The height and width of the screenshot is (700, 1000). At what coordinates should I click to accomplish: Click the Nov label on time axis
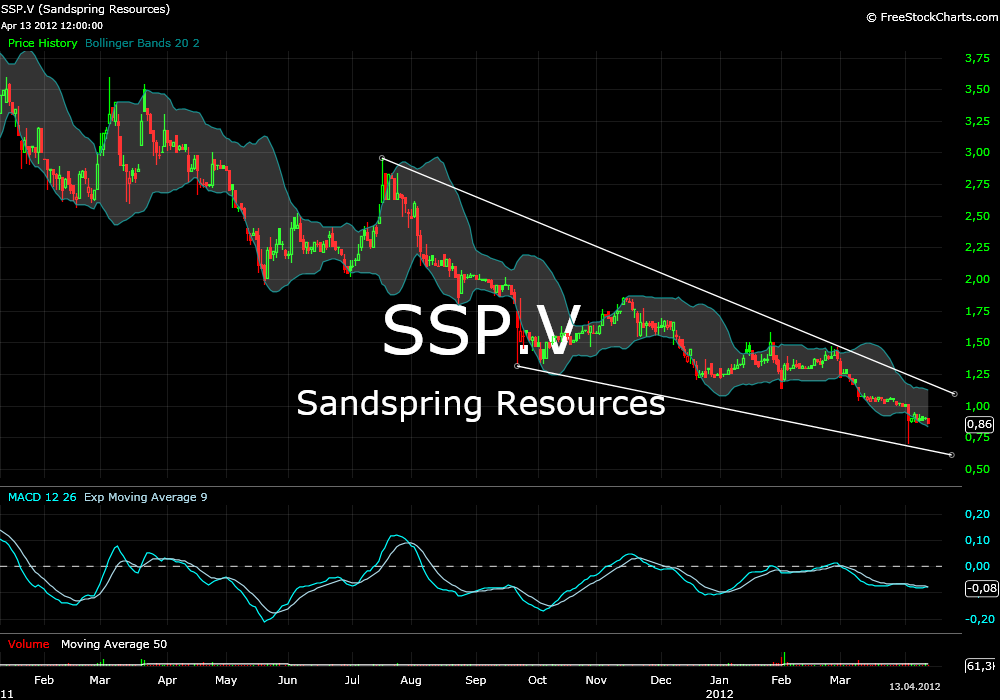coord(596,680)
